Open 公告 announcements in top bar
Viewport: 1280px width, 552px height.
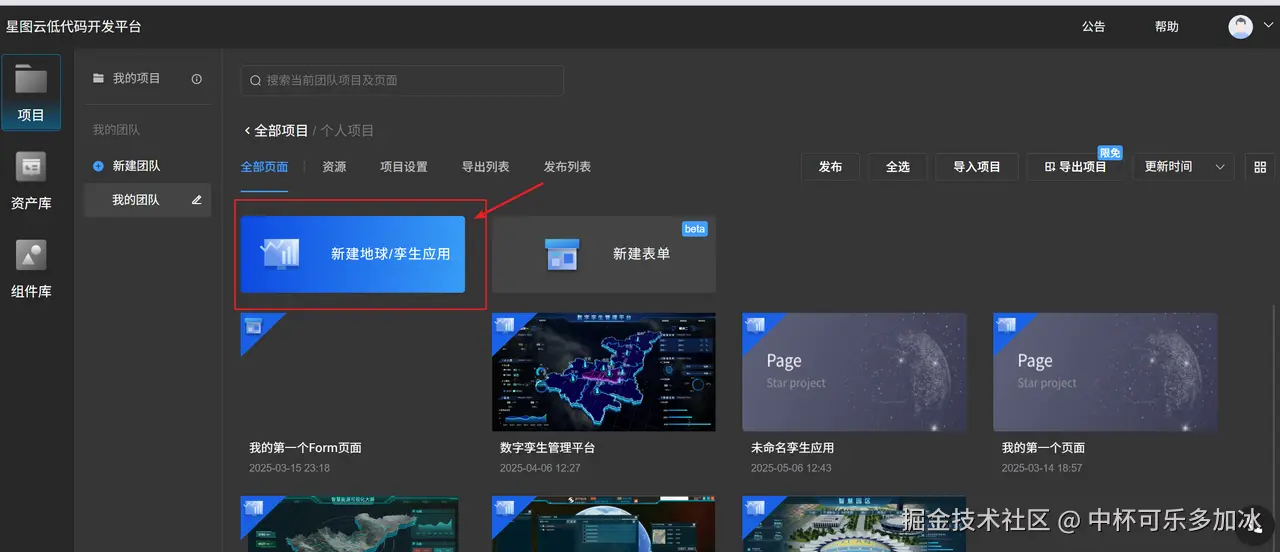click(x=1093, y=27)
